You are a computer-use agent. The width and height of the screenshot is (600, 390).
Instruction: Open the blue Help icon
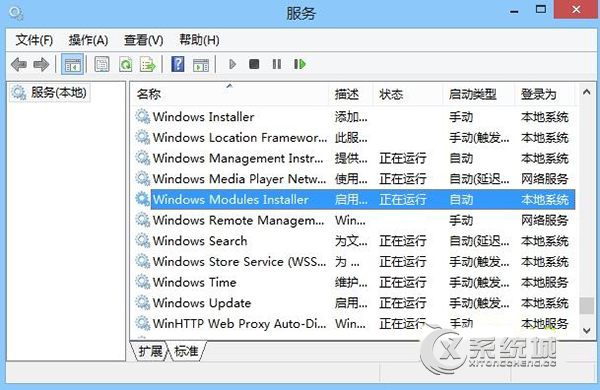point(178,64)
